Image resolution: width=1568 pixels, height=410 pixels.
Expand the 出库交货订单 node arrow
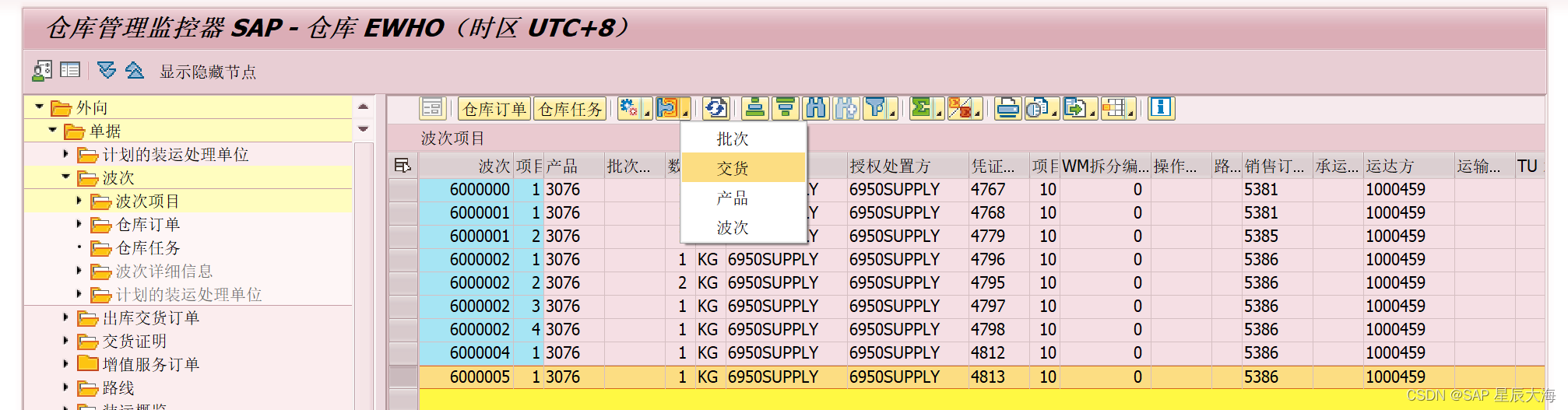pos(65,317)
